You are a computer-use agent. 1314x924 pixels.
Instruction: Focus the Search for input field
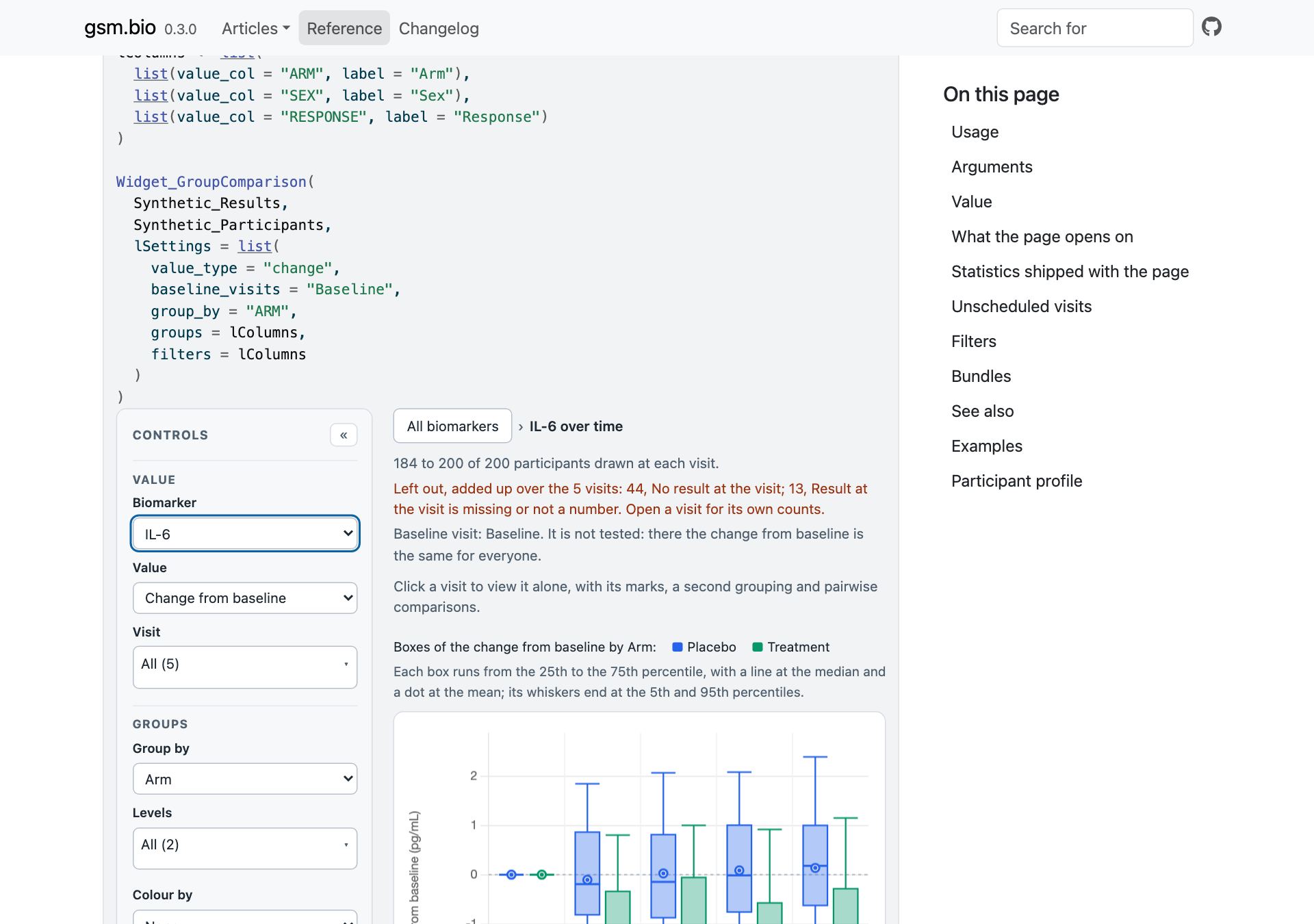pyautogui.click(x=1095, y=28)
